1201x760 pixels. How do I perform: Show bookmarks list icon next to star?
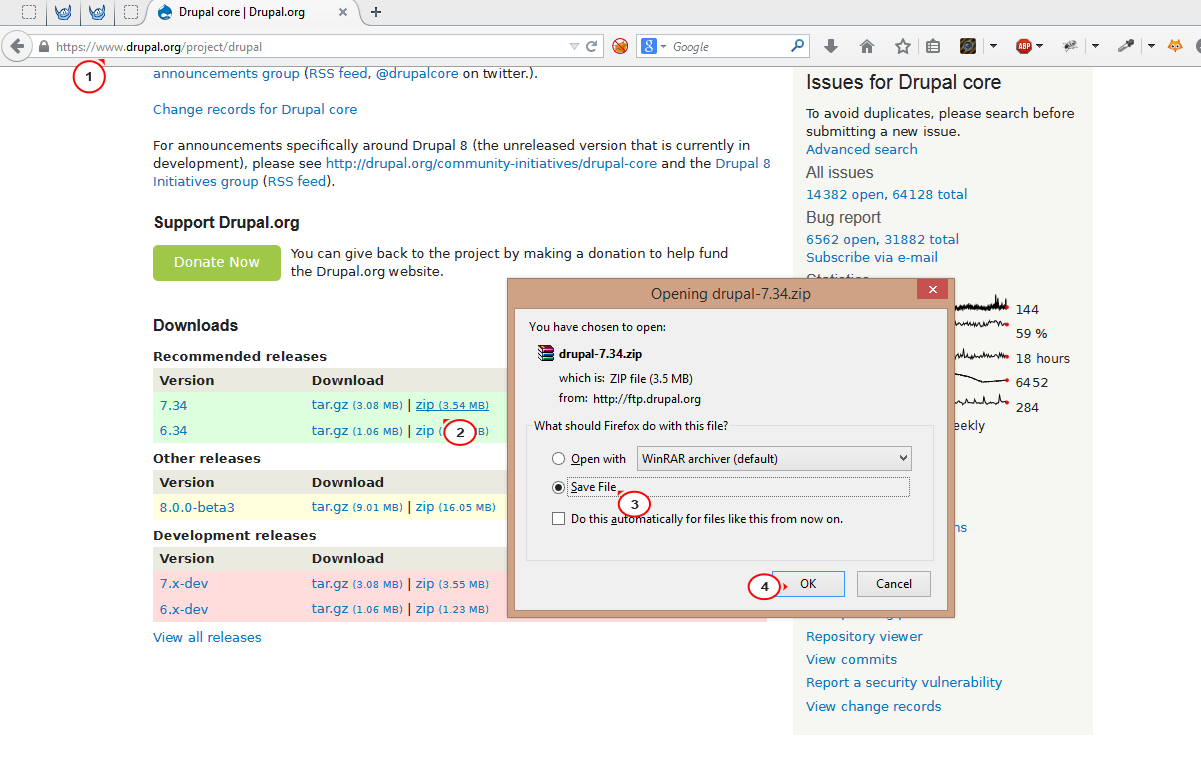coord(933,46)
